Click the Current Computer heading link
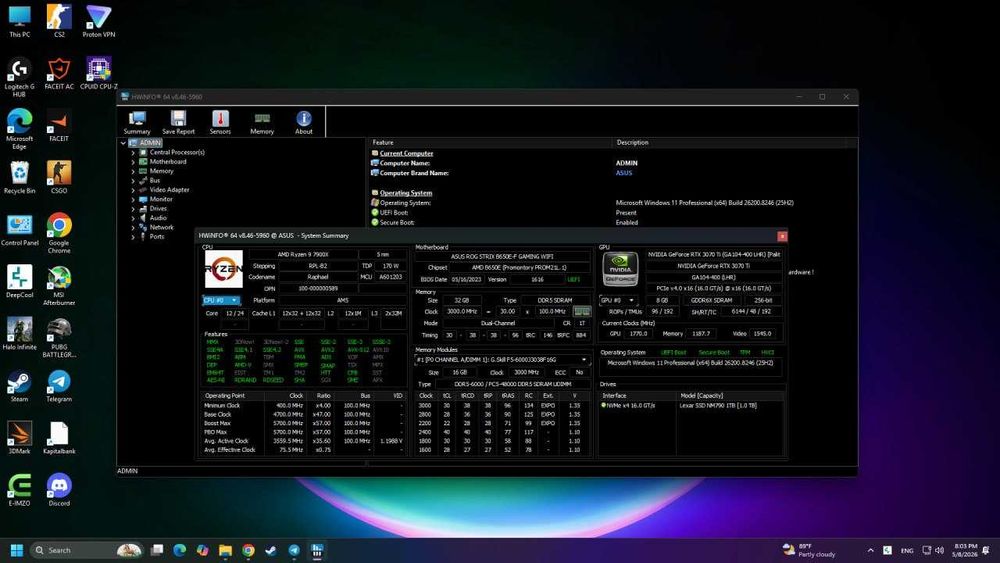Screen dimensions: 1000x563 click(406, 153)
